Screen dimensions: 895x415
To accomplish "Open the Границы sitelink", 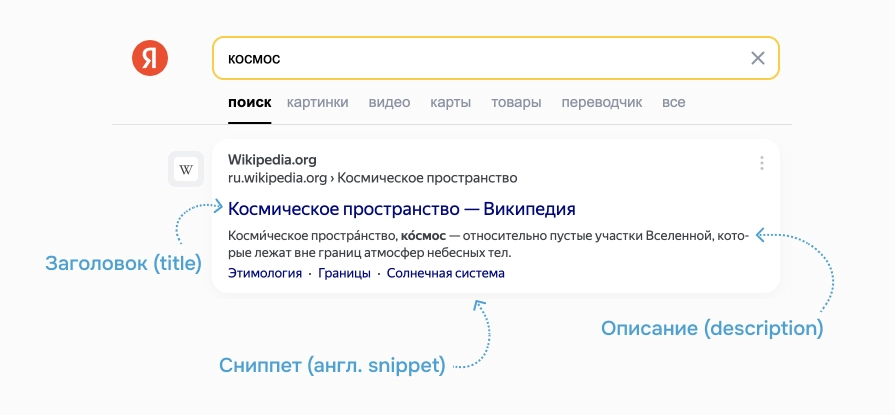I will 344,273.
